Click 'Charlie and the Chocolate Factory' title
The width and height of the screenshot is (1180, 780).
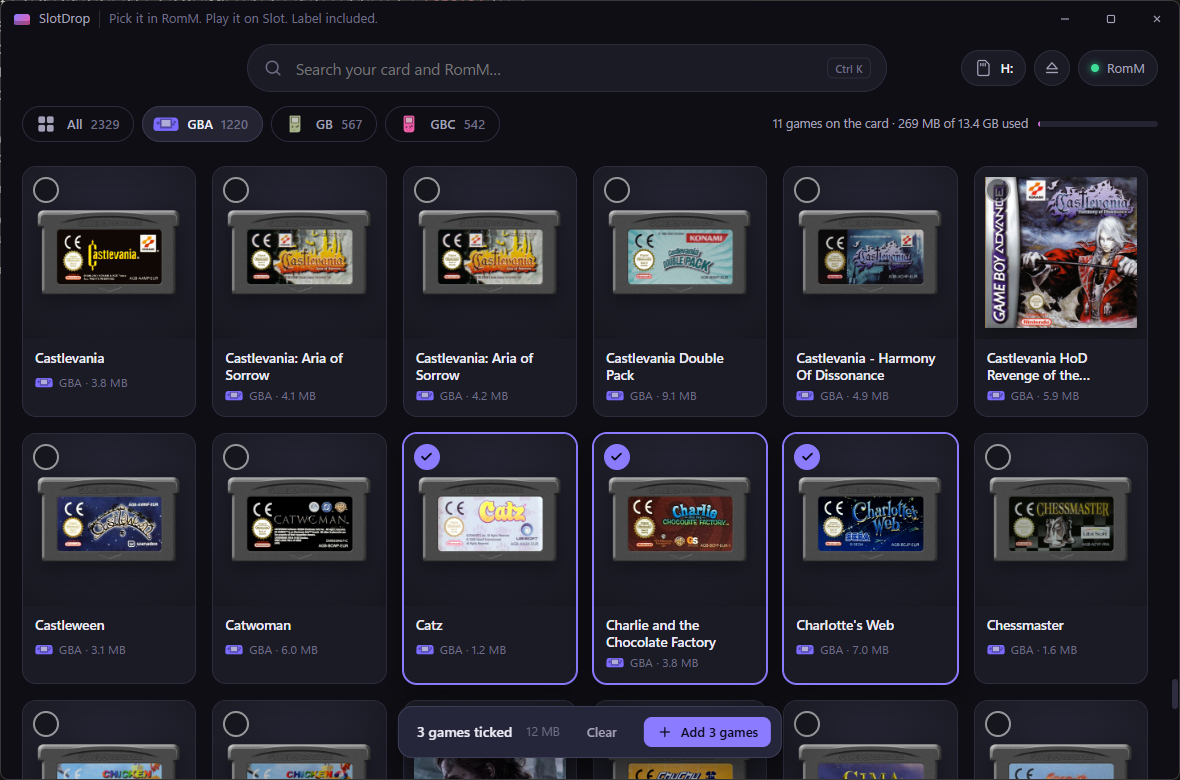point(661,634)
